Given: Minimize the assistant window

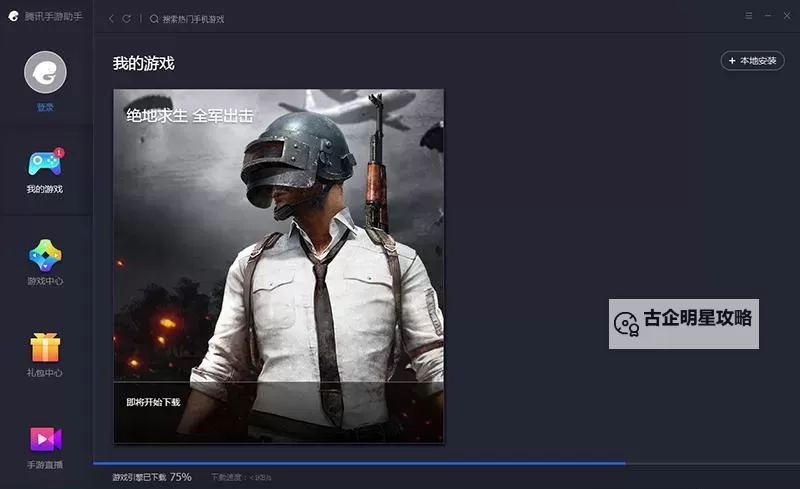Looking at the screenshot, I should [768, 17].
